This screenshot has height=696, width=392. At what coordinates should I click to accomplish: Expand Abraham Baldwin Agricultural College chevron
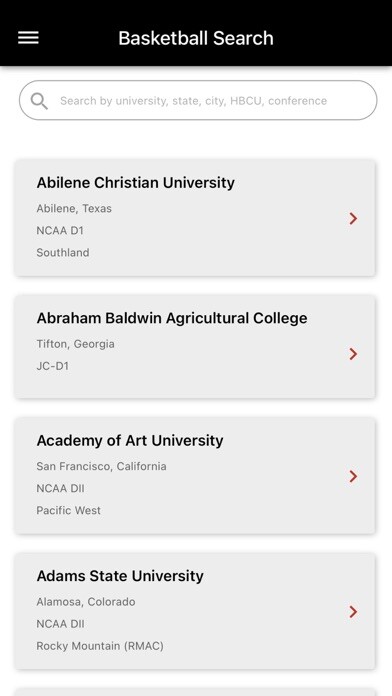click(x=353, y=354)
